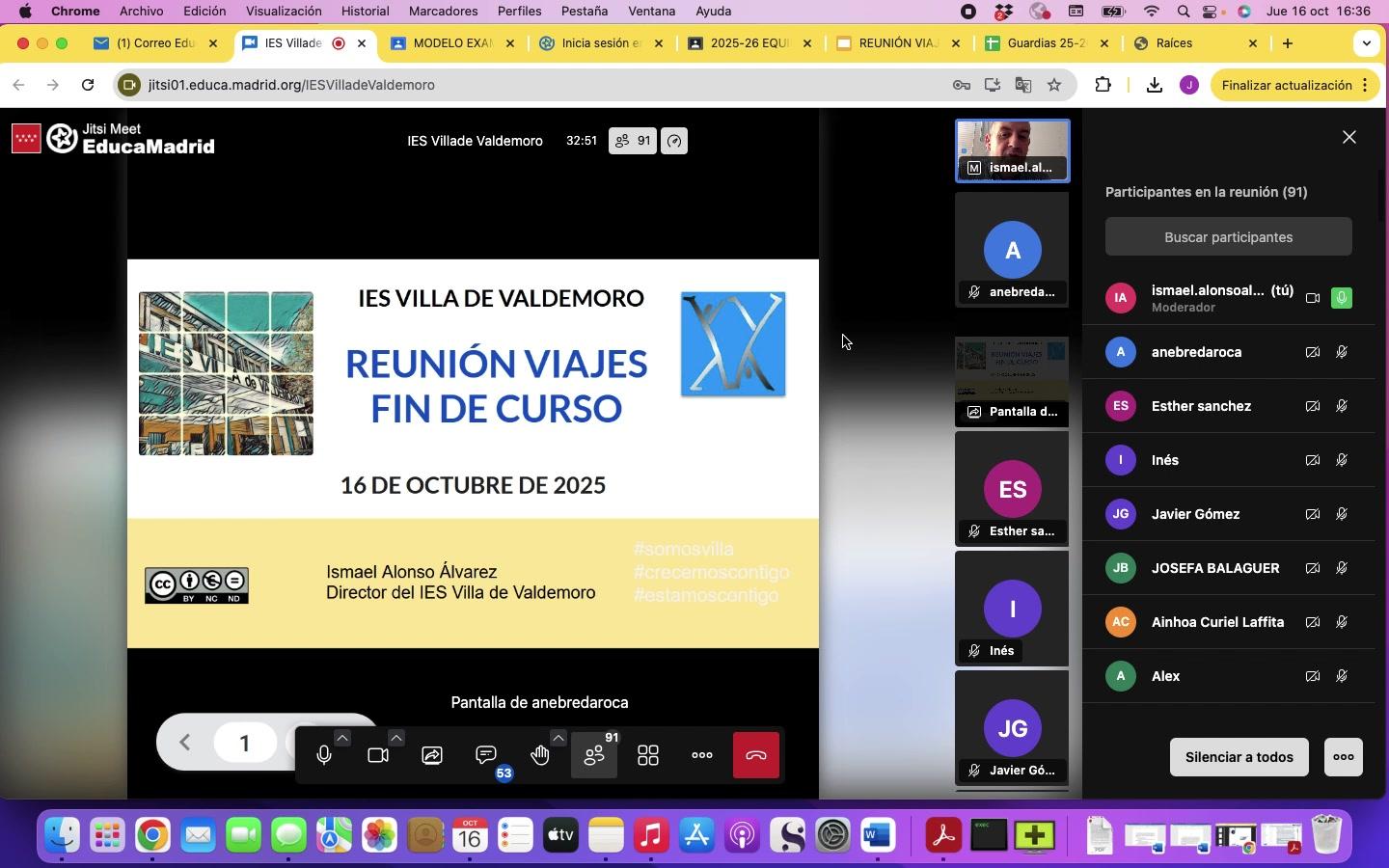The image size is (1389, 868).
Task: Toggle the microphone in the meeting toolbar
Action: (324, 755)
